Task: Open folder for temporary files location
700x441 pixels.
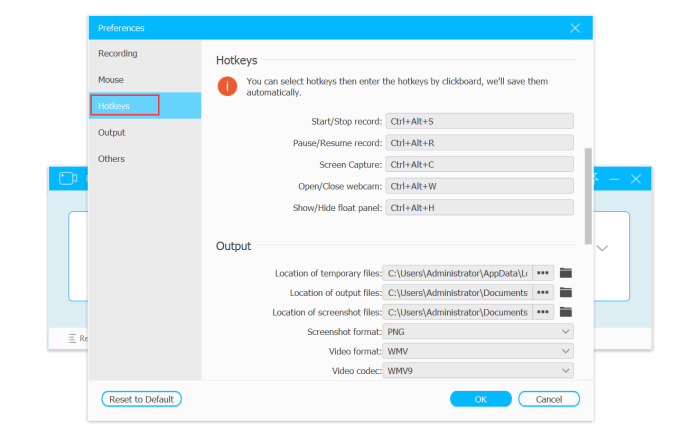Action: [565, 273]
